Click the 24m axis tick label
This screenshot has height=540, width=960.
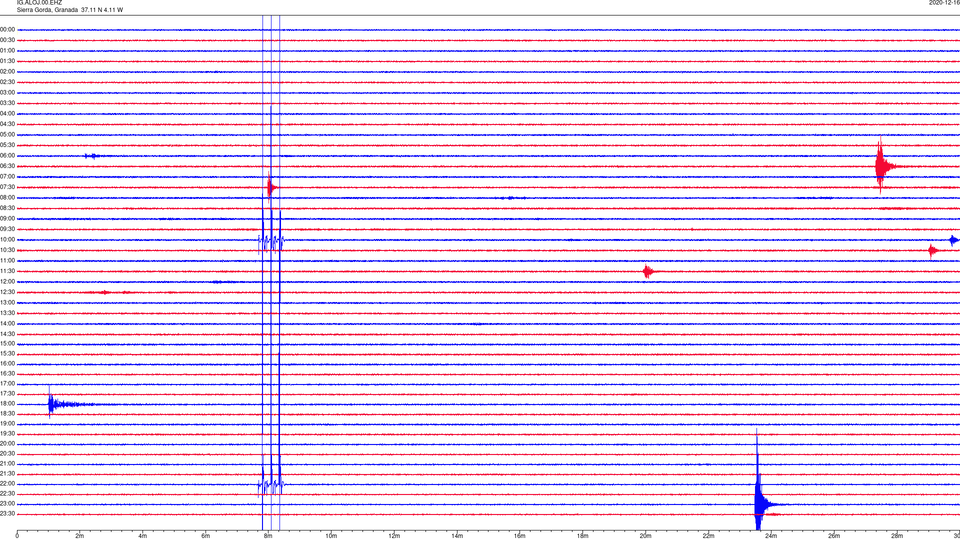click(x=771, y=536)
